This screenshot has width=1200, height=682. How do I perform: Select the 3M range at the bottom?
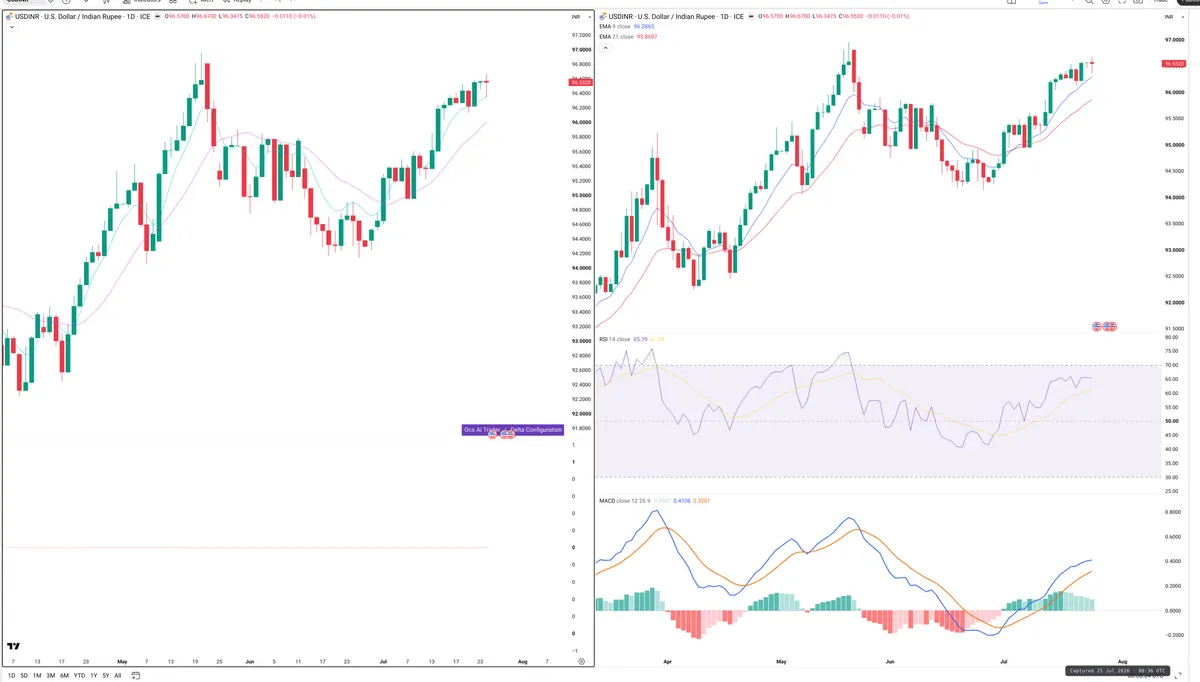(x=50, y=676)
